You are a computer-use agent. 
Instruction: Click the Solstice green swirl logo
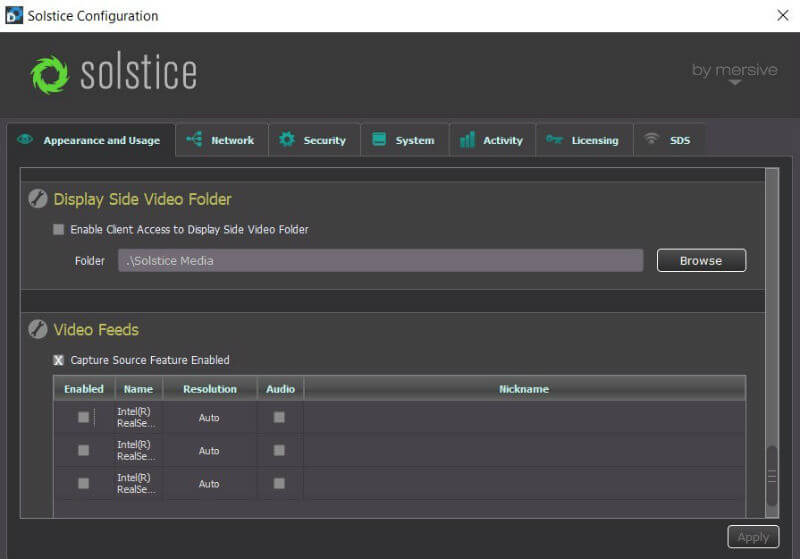[49, 74]
